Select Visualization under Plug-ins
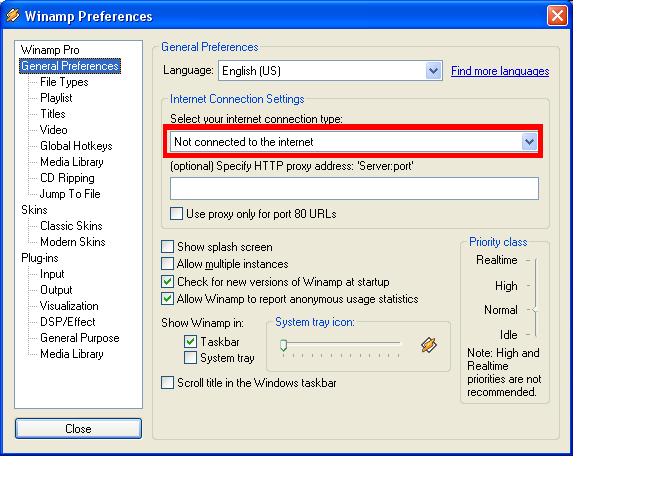Image resolution: width=650 pixels, height=498 pixels. tap(69, 306)
